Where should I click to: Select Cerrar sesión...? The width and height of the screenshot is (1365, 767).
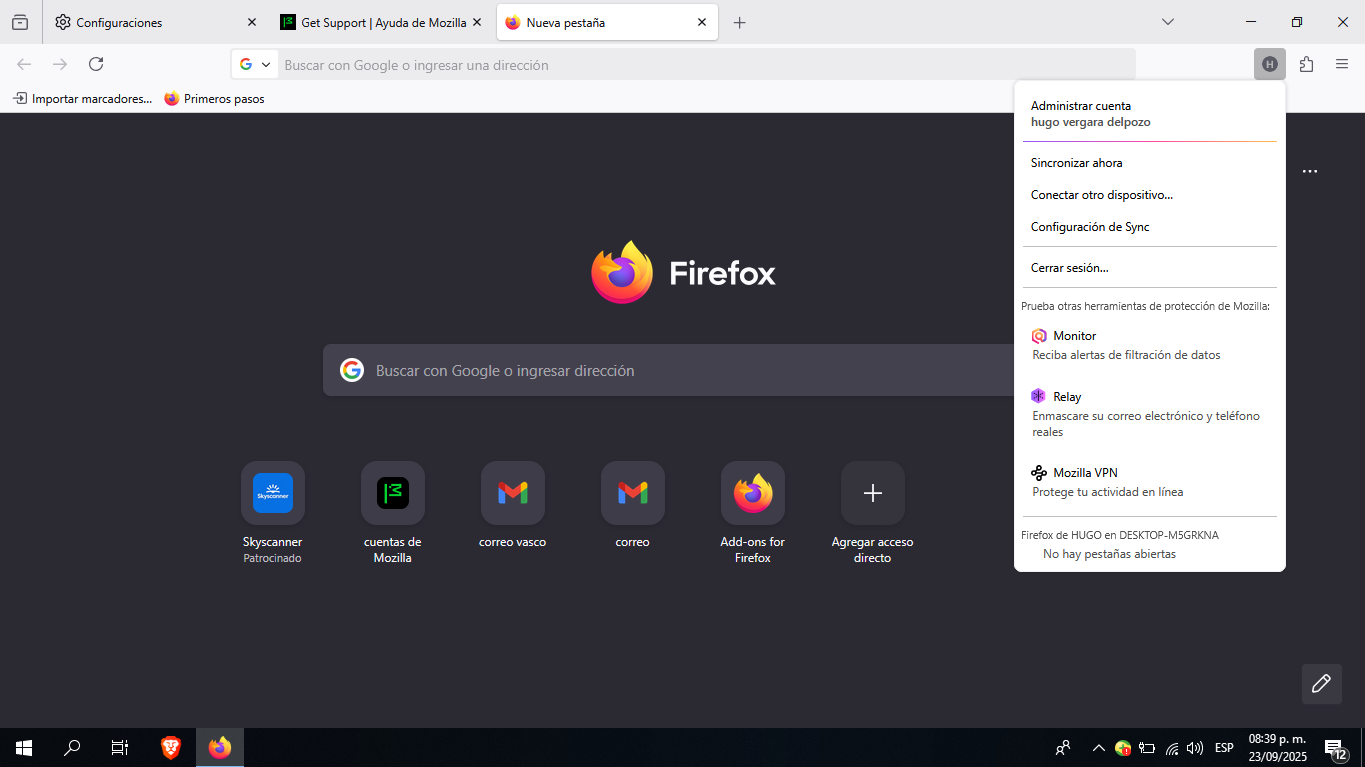(1150, 268)
